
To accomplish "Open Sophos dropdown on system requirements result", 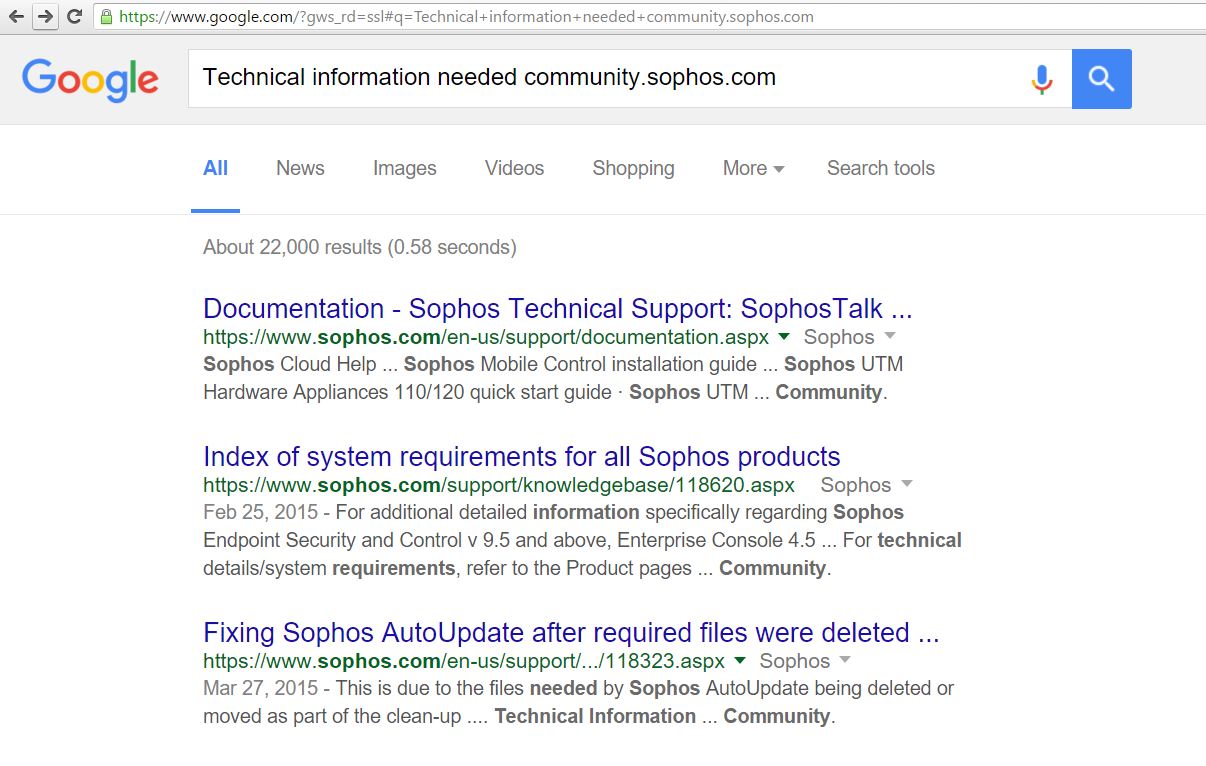I will pyautogui.click(x=867, y=485).
